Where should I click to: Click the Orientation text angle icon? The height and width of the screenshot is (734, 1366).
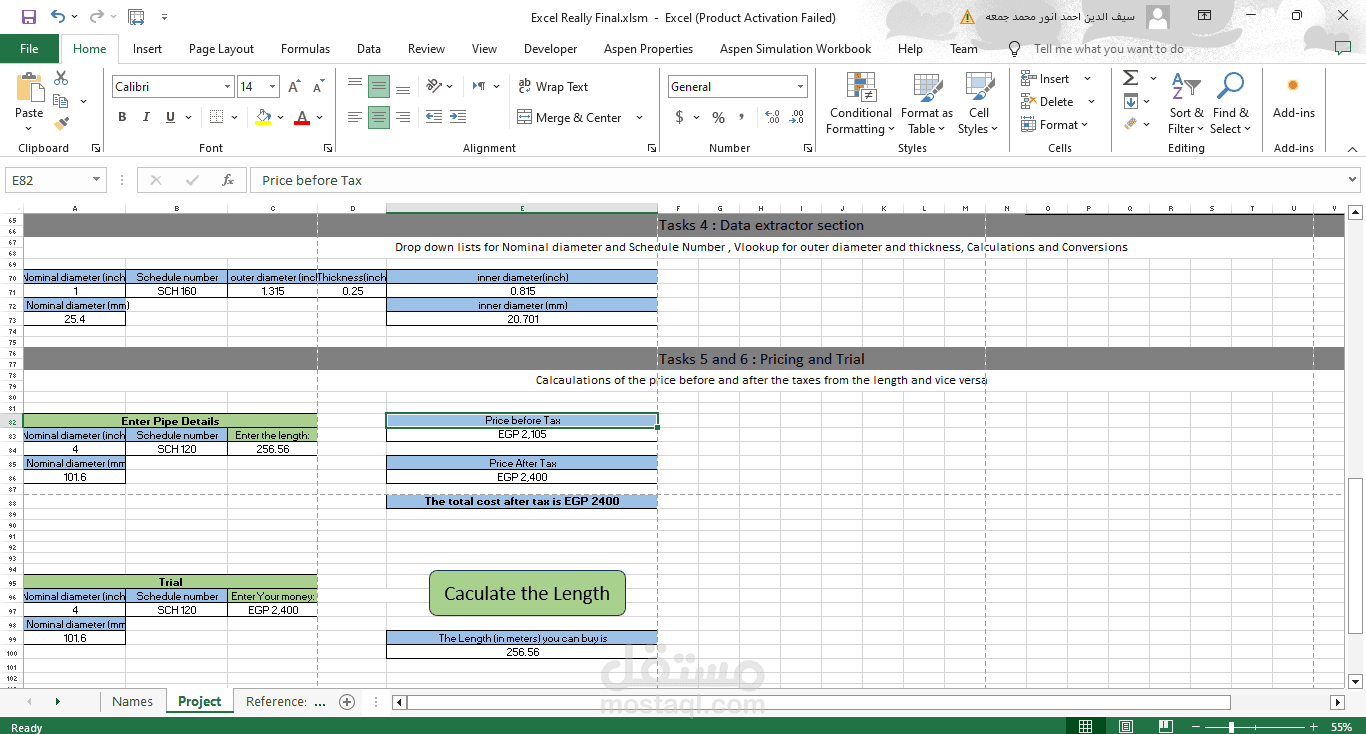(x=433, y=86)
